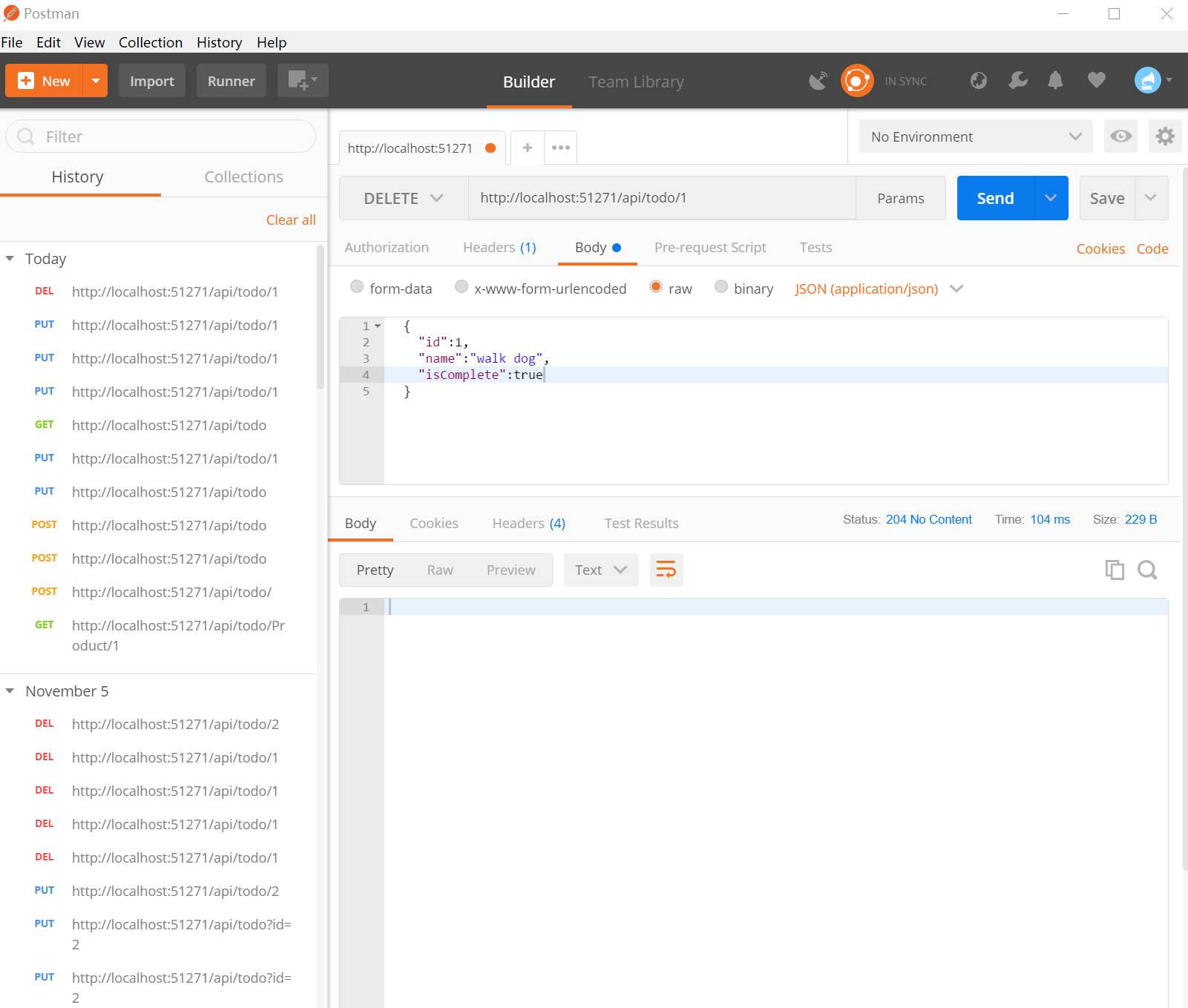Open the user profile avatar
The image size is (1188, 1008).
(1147, 80)
